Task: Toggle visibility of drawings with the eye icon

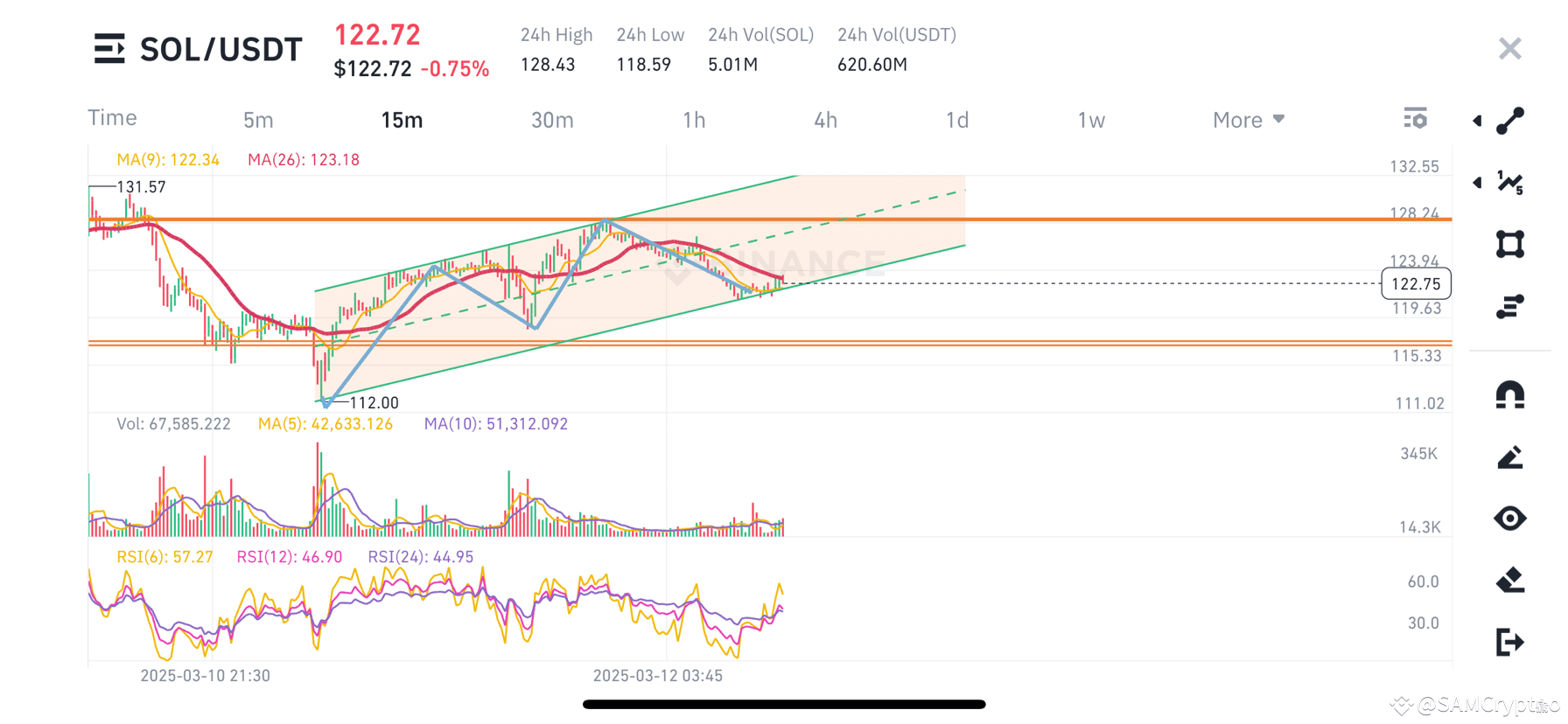Action: coord(1510,519)
